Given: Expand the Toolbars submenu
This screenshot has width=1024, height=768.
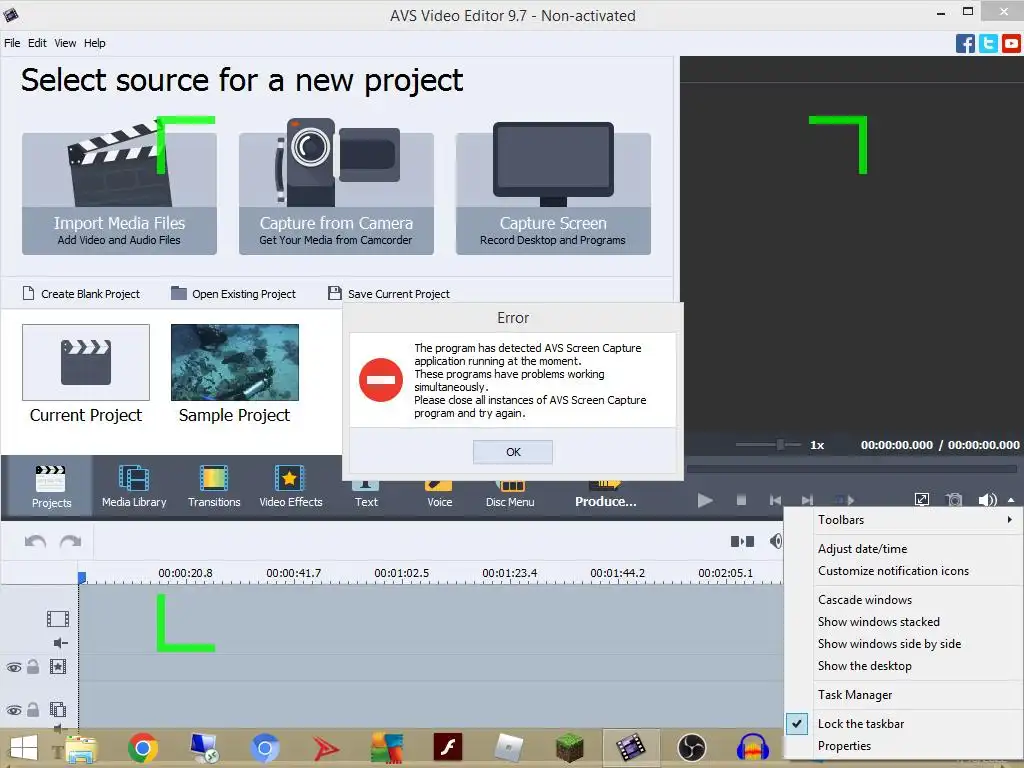Looking at the screenshot, I should (903, 520).
